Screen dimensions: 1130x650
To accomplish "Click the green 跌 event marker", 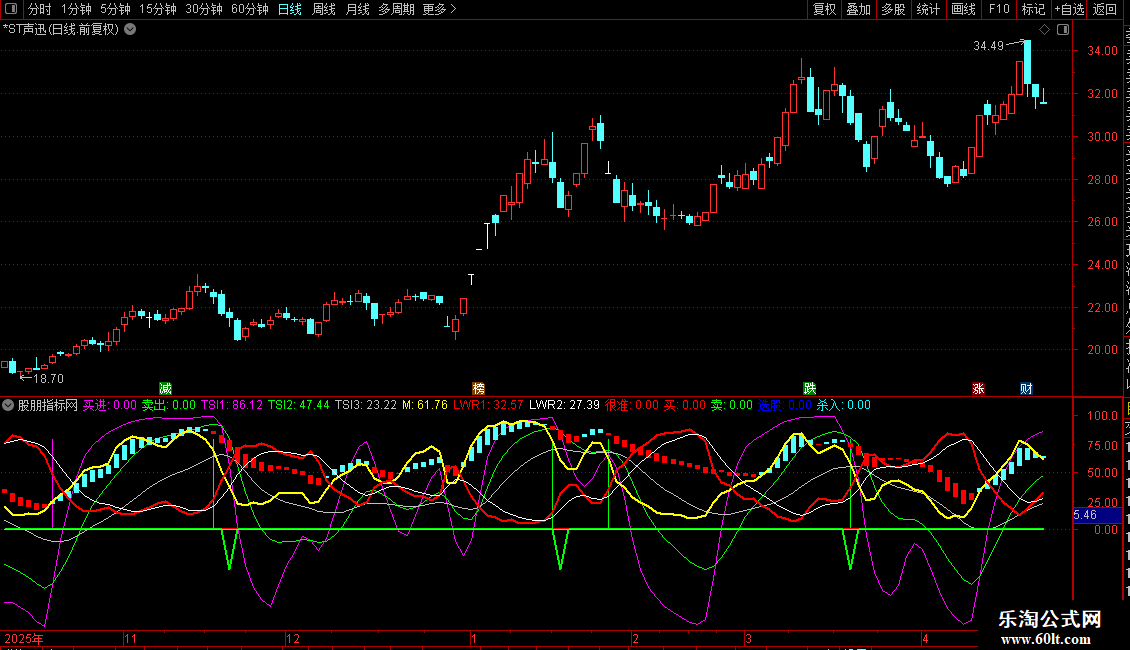I will click(810, 388).
